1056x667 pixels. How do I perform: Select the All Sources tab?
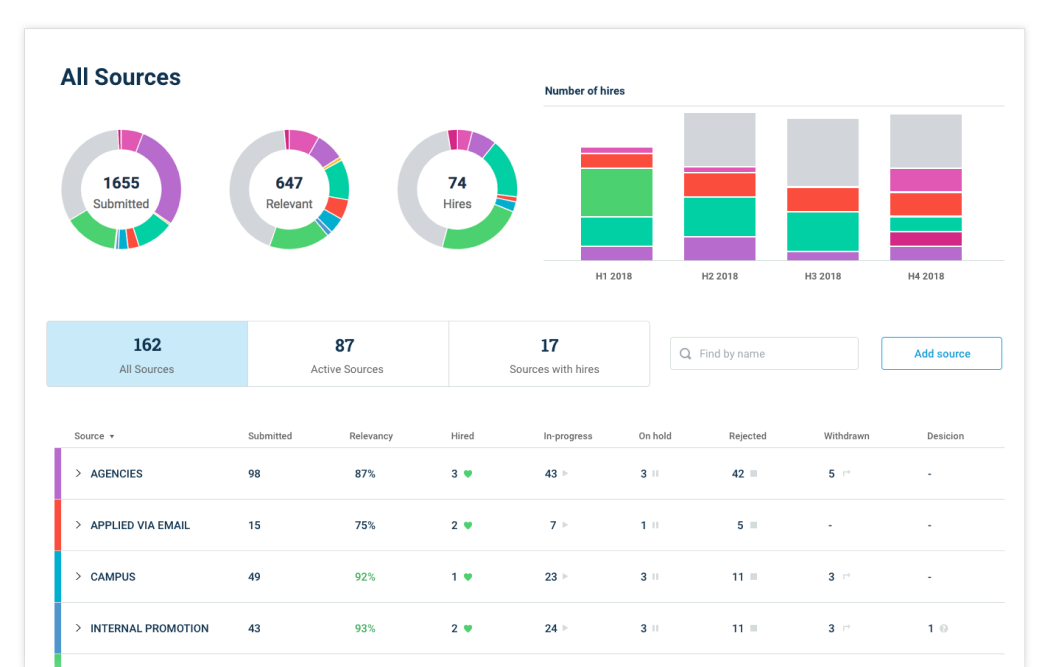(147, 354)
